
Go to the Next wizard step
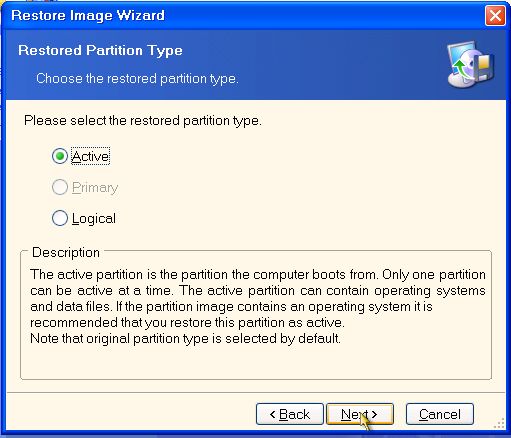(x=360, y=414)
